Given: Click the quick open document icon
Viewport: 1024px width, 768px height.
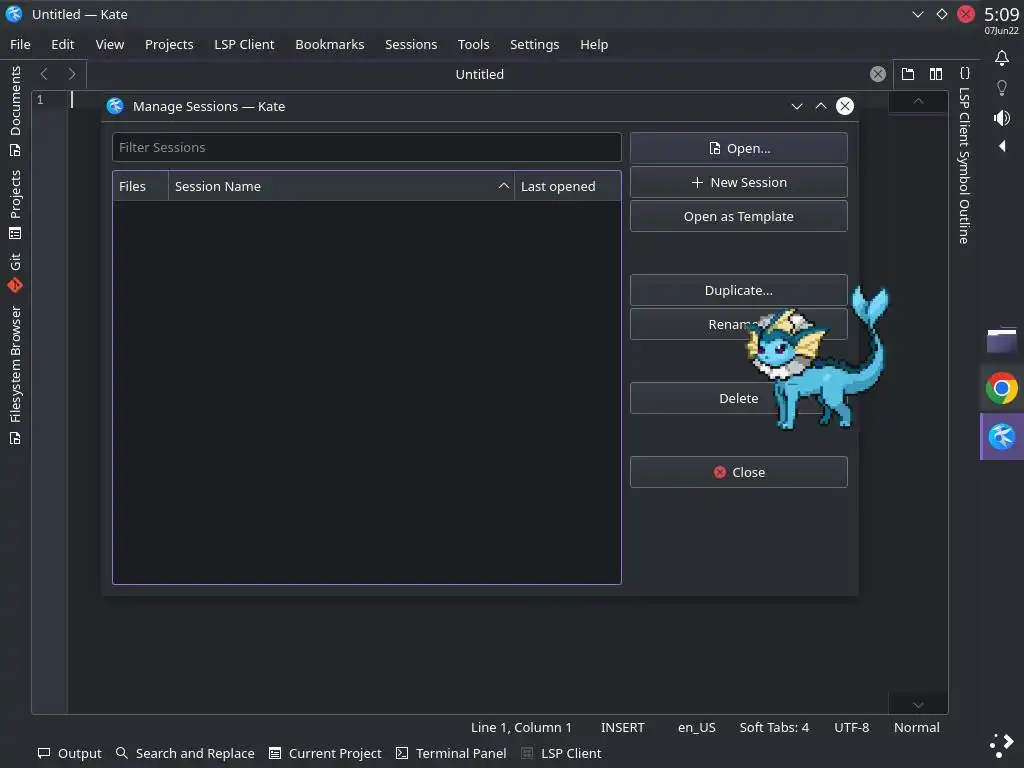Looking at the screenshot, I should pyautogui.click(x=908, y=74).
